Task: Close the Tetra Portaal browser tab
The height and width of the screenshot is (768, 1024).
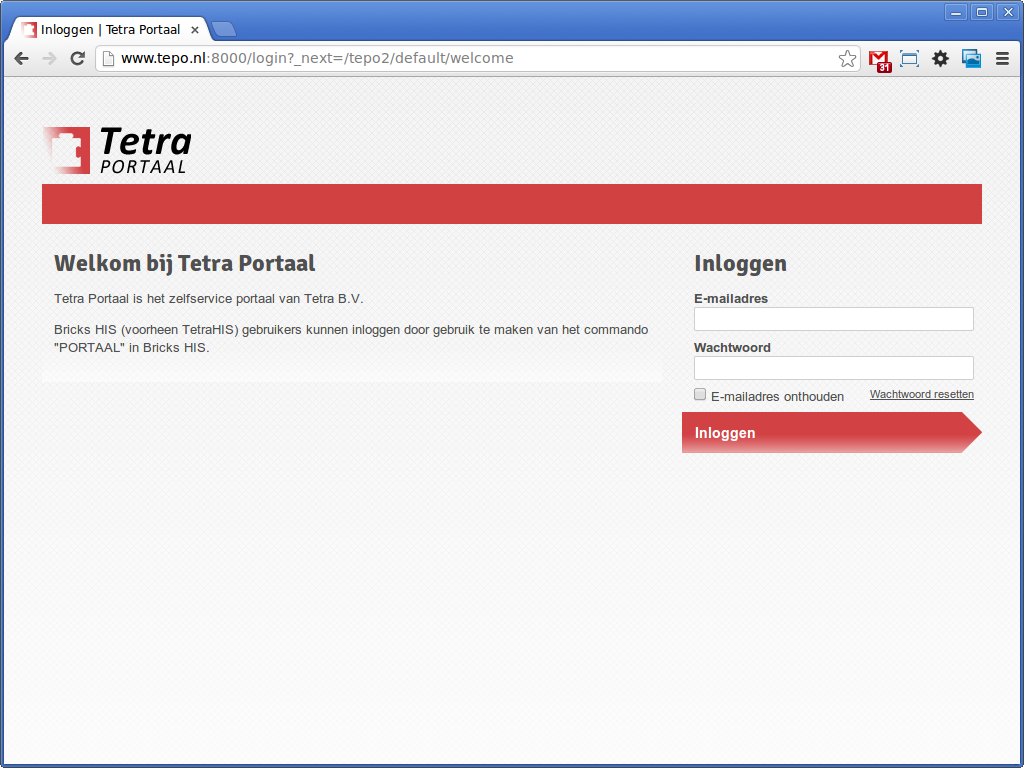Action: pos(195,30)
